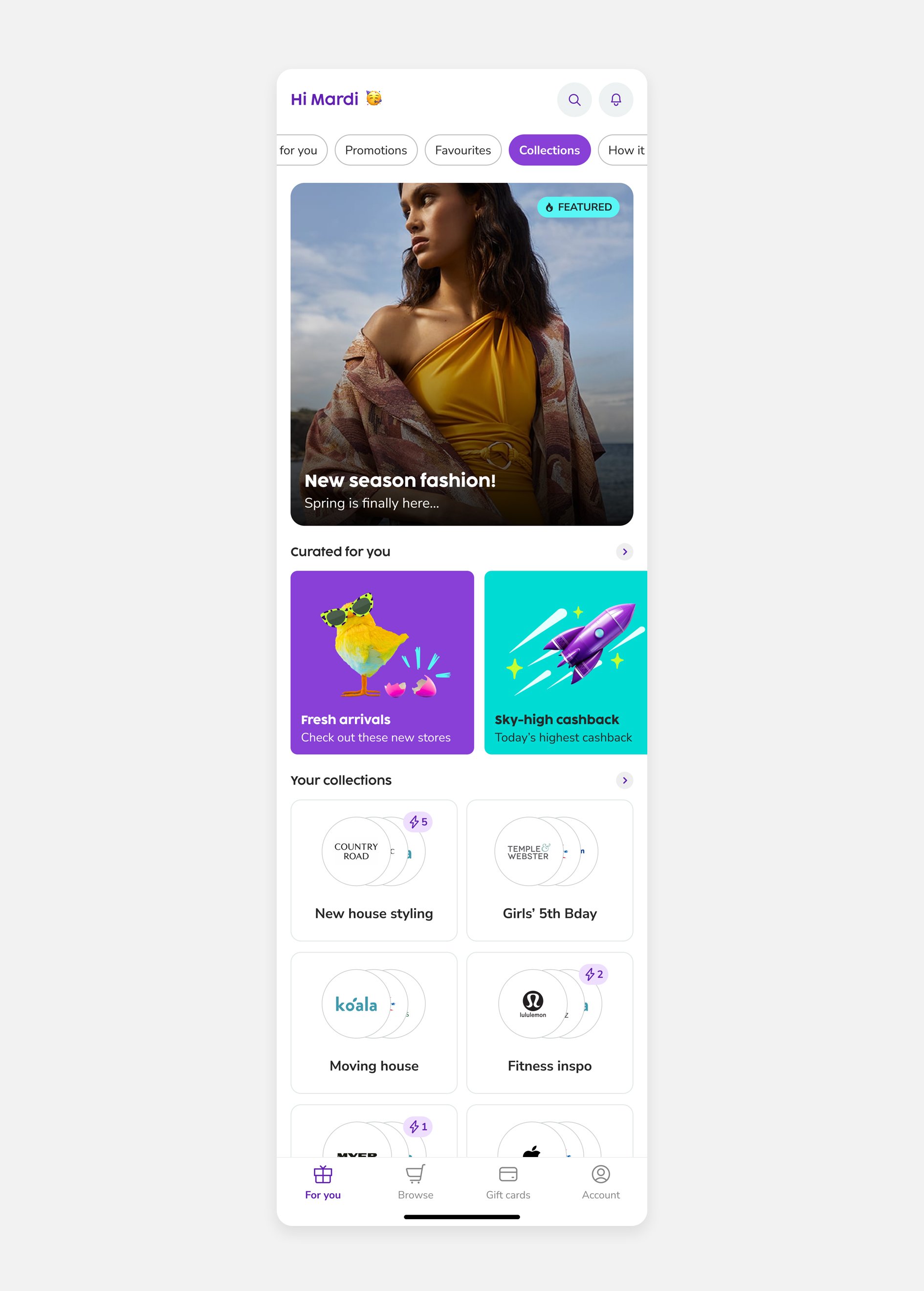Switch to Promotions tab
Viewport: 924px width, 1291px height.
[376, 150]
